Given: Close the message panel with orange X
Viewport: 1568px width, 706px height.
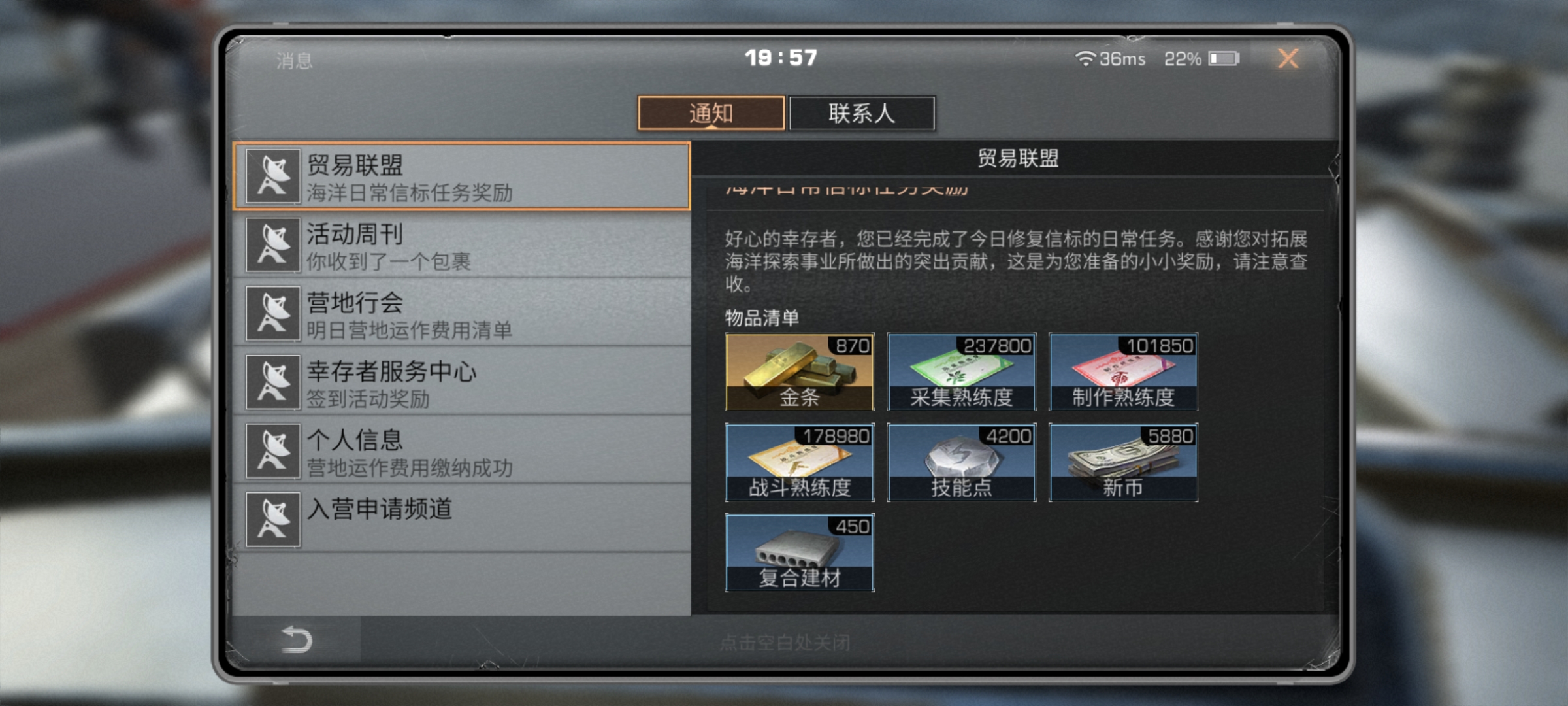Looking at the screenshot, I should (x=1288, y=59).
